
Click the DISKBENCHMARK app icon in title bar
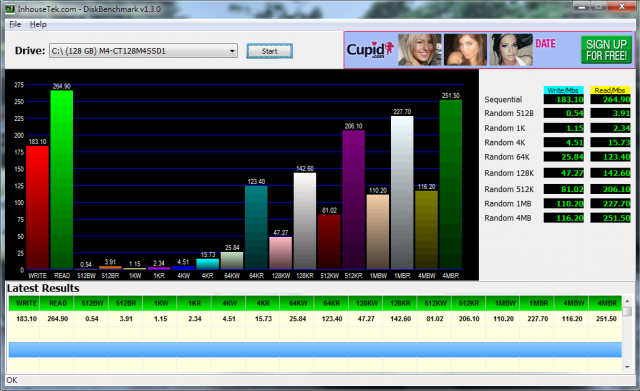[10, 9]
